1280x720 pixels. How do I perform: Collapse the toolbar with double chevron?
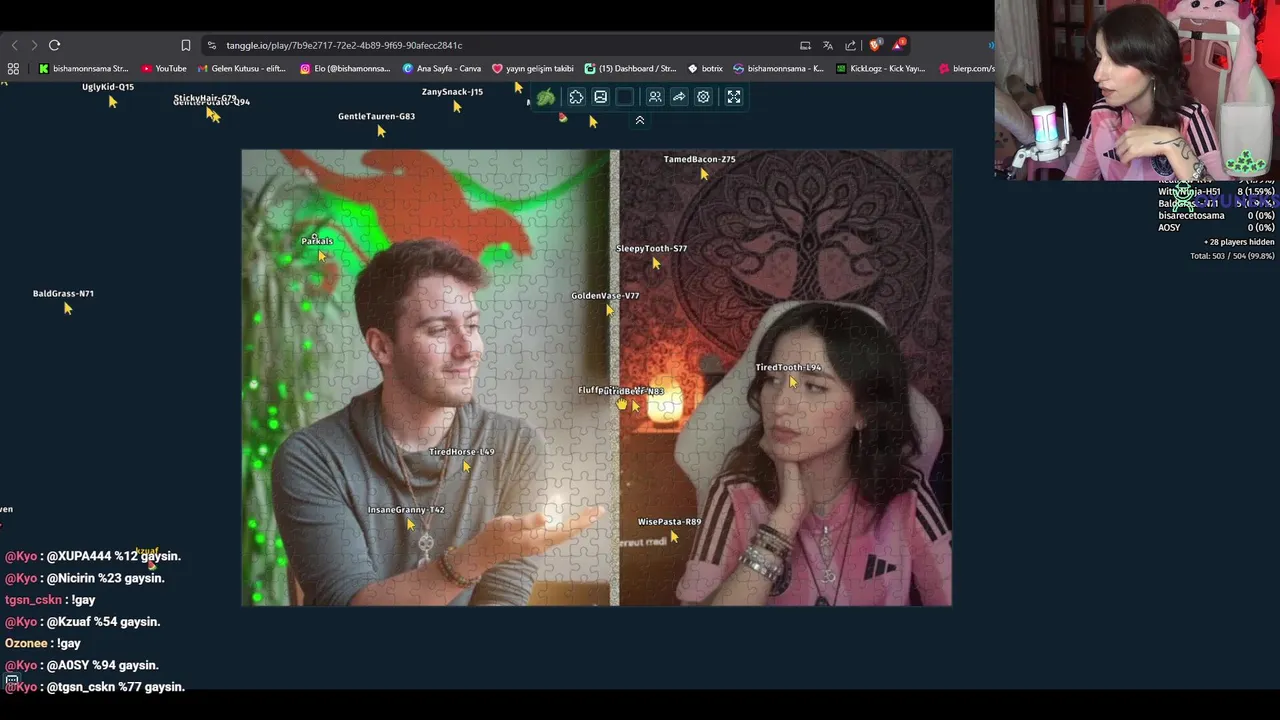(x=640, y=120)
